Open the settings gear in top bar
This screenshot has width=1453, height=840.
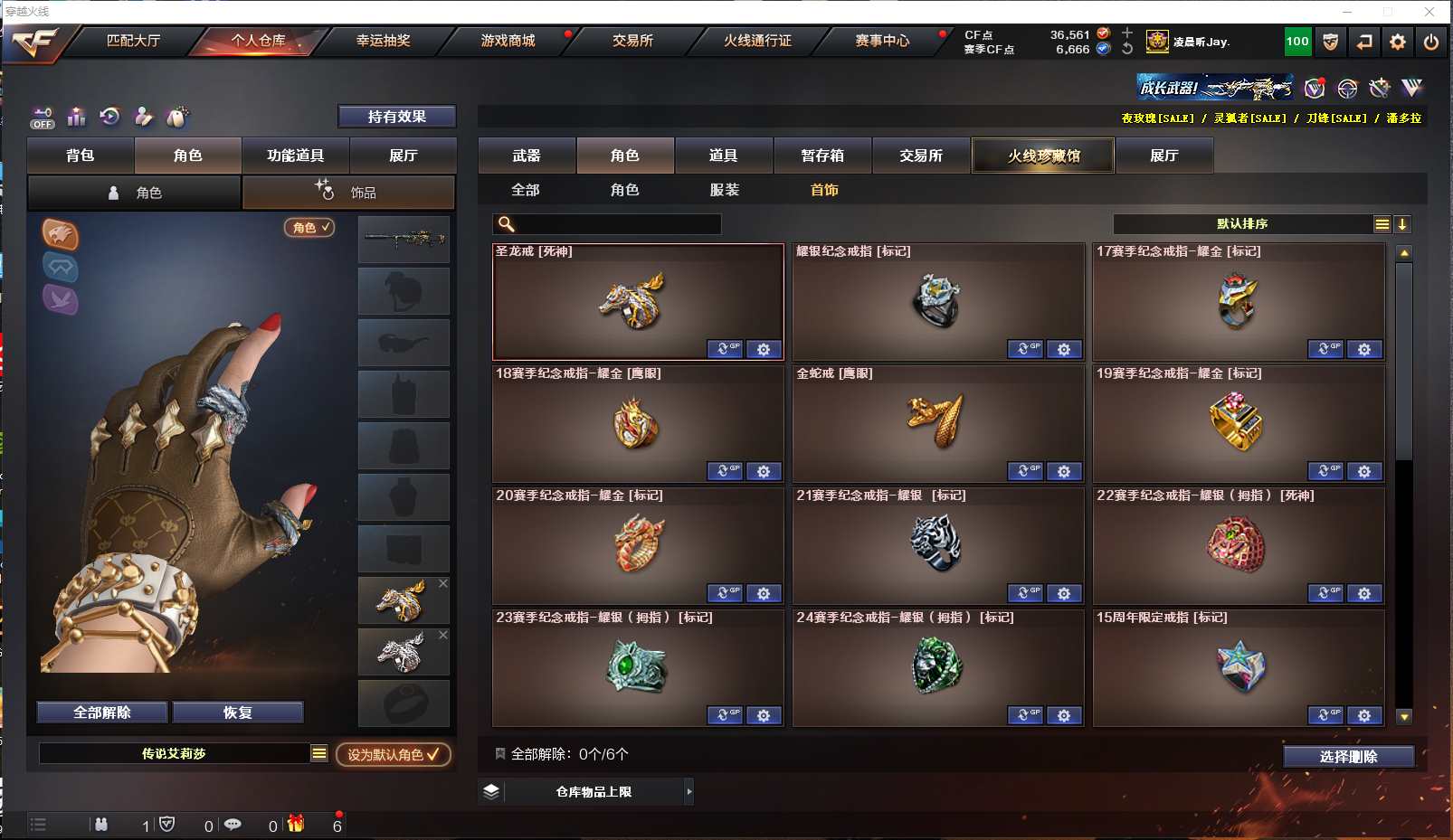[x=1398, y=42]
